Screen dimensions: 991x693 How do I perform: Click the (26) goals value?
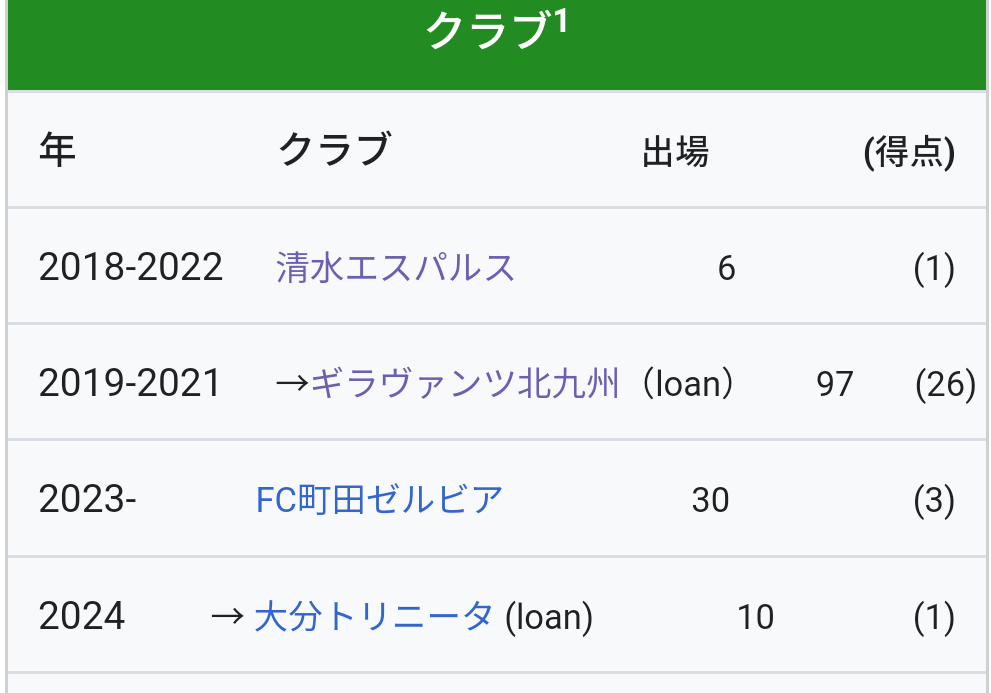945,384
